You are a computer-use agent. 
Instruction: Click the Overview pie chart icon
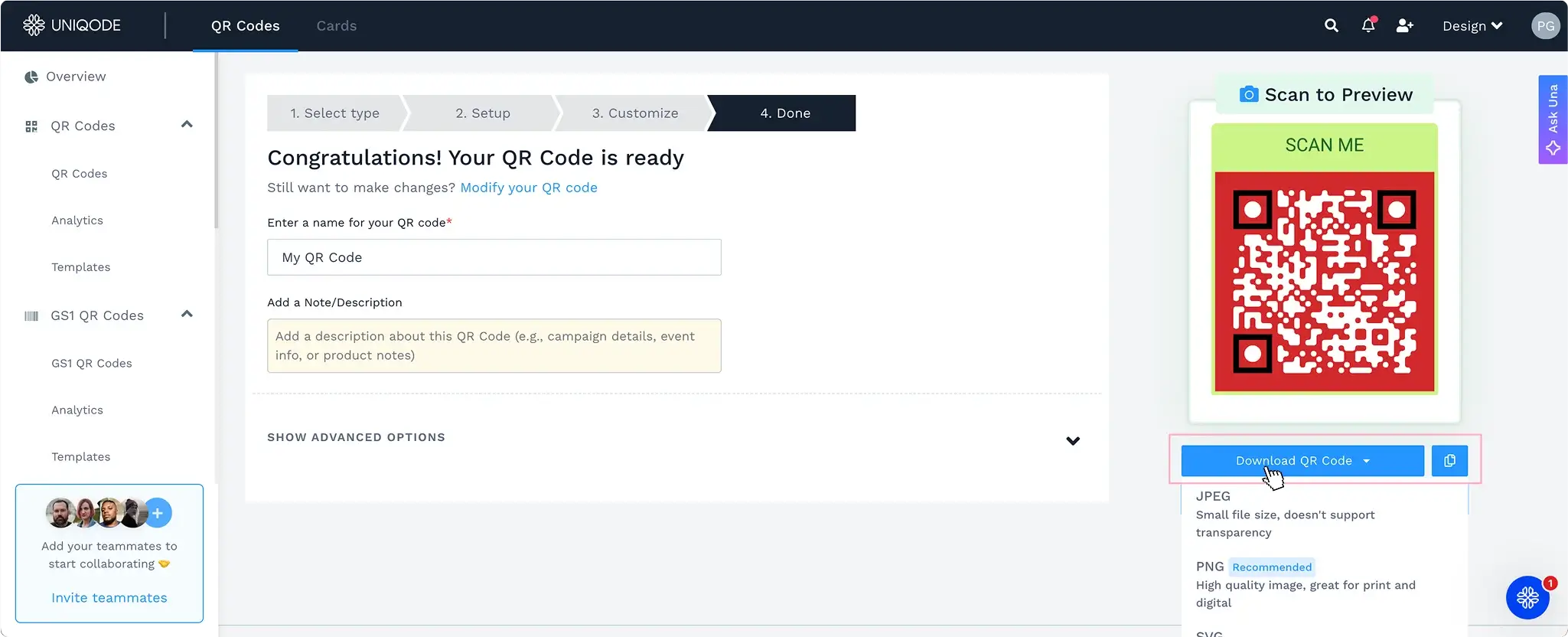coord(31,77)
